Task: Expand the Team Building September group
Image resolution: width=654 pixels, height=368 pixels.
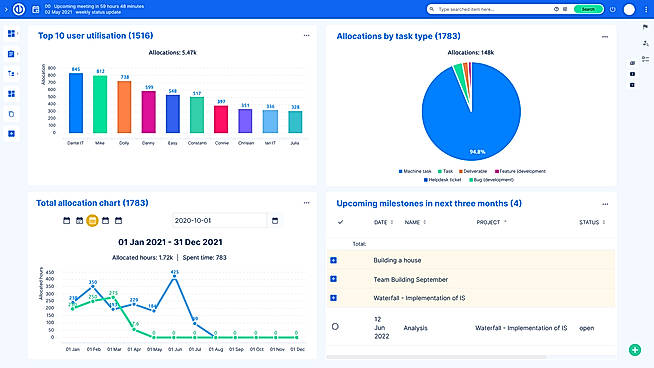Action: click(x=333, y=279)
